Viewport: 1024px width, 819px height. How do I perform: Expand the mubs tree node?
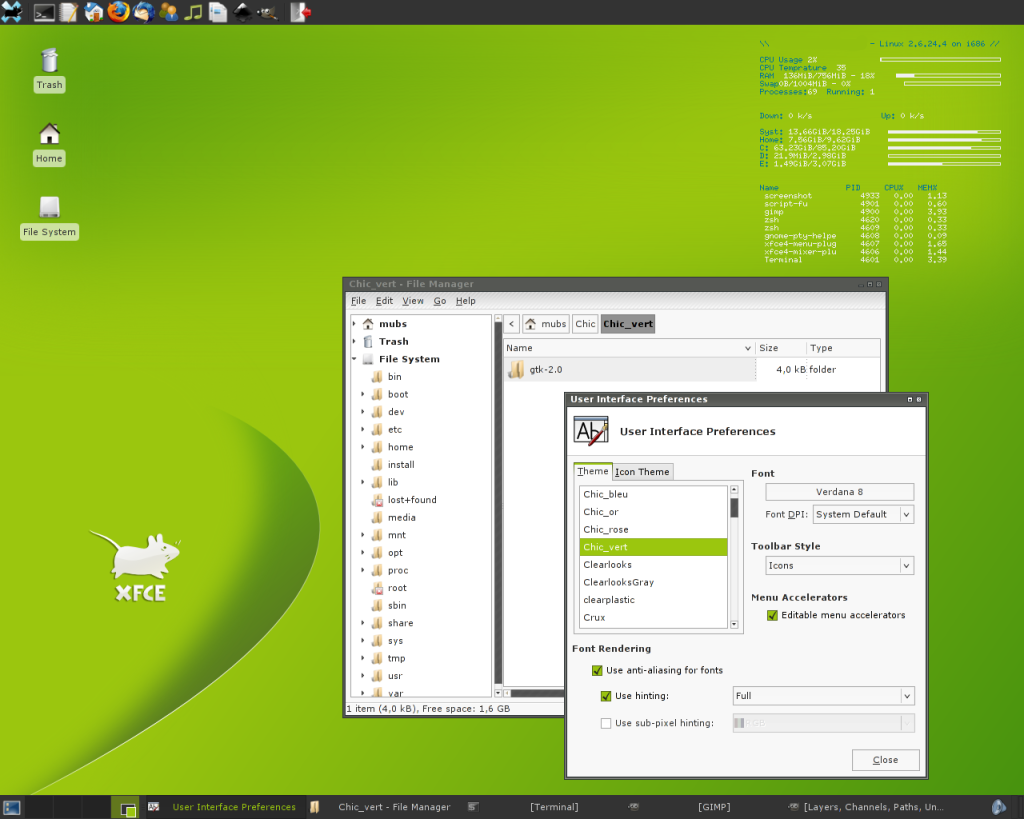click(x=355, y=324)
